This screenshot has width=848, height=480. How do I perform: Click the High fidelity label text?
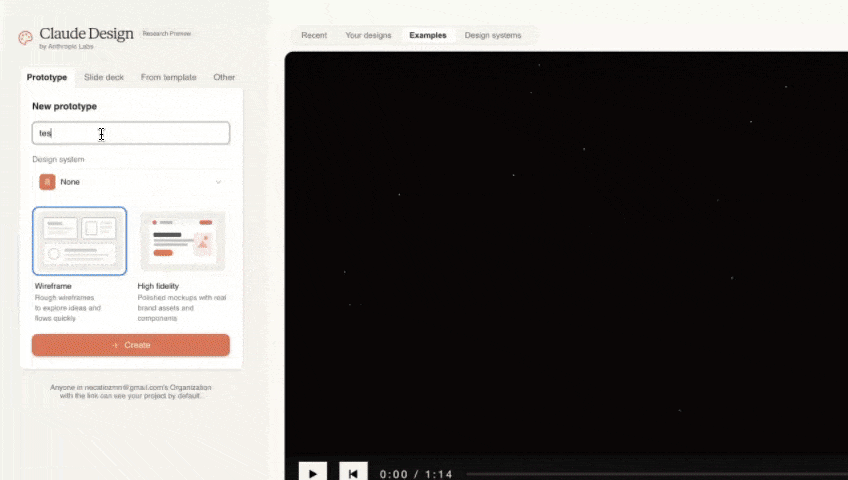158,286
